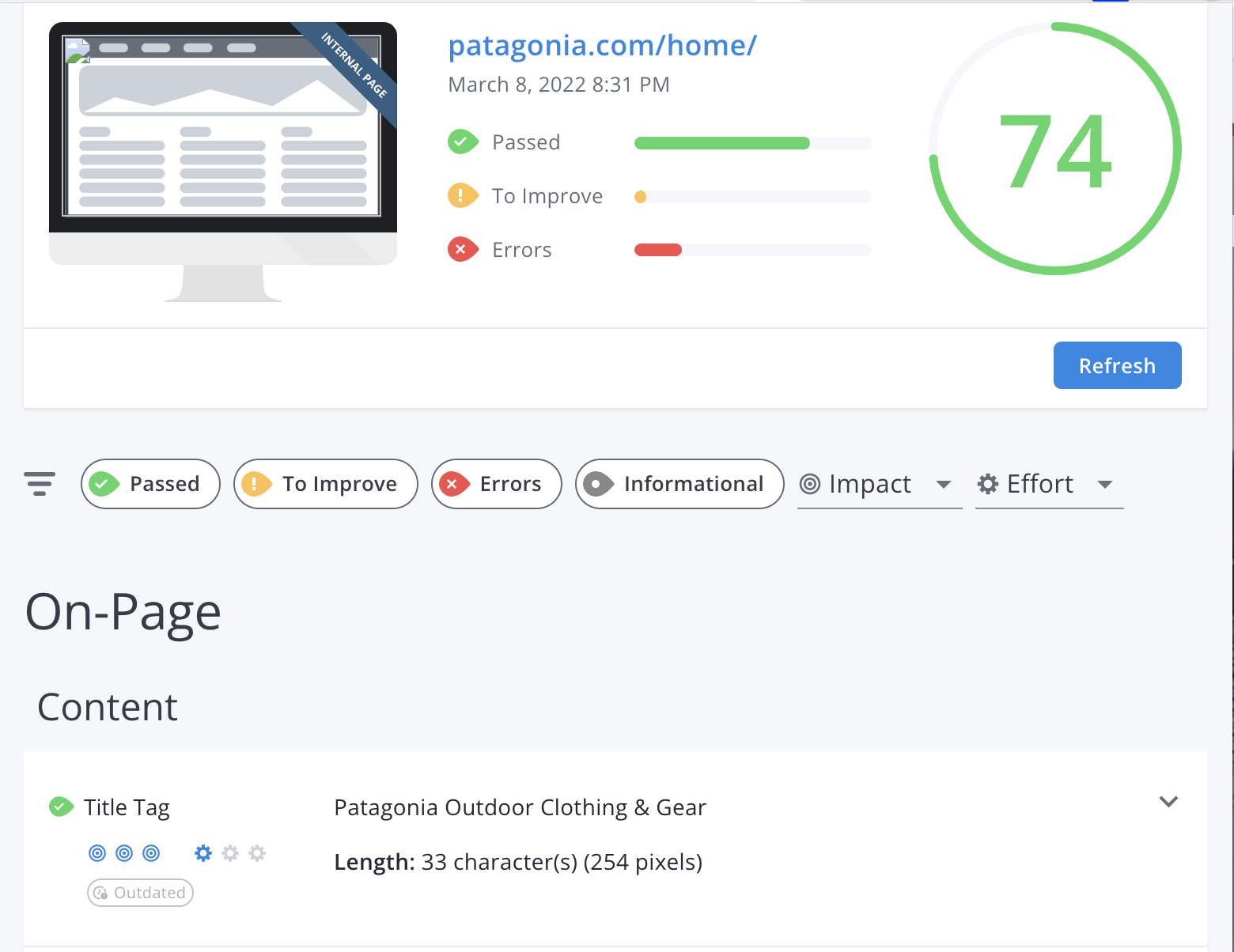Toggle the To Improve filter chip
Screen dimensions: 1234x952
click(325, 484)
